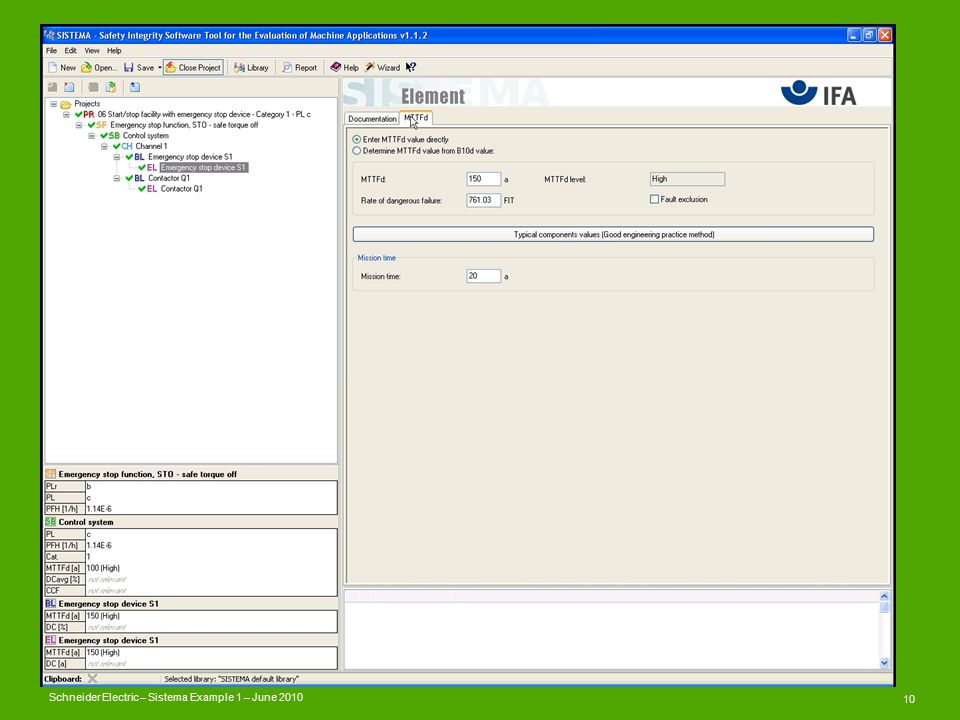Screen dimensions: 960x720
Task: Click the first greyed icon in tree toolbar
Action: [53, 87]
